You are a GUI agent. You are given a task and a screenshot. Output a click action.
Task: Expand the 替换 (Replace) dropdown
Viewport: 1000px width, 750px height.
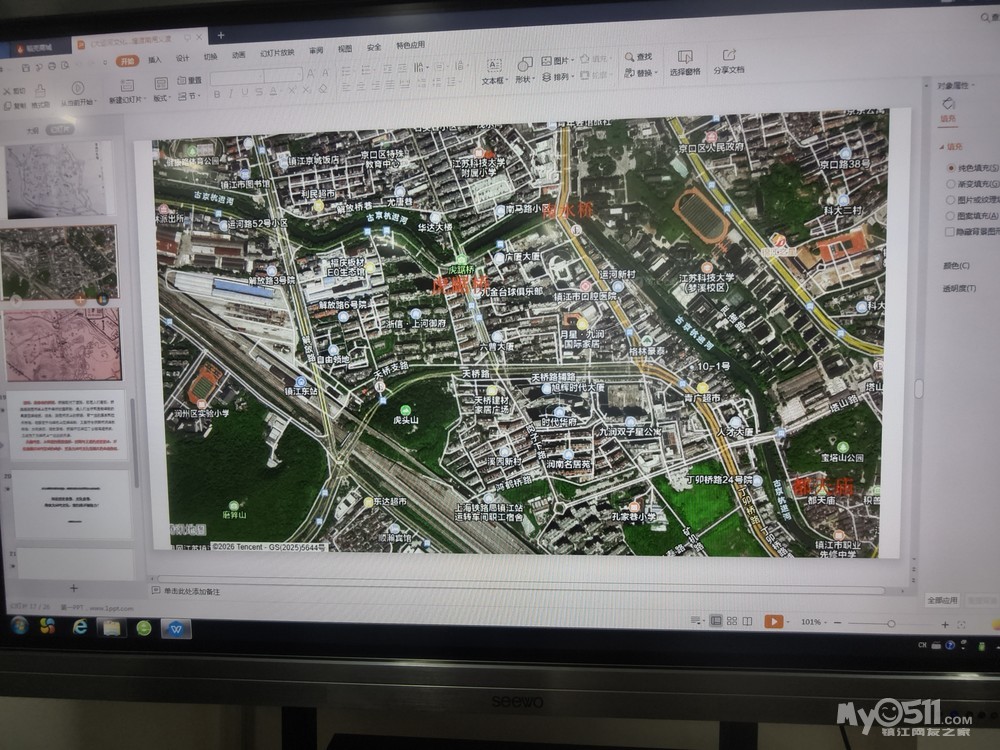pos(655,73)
